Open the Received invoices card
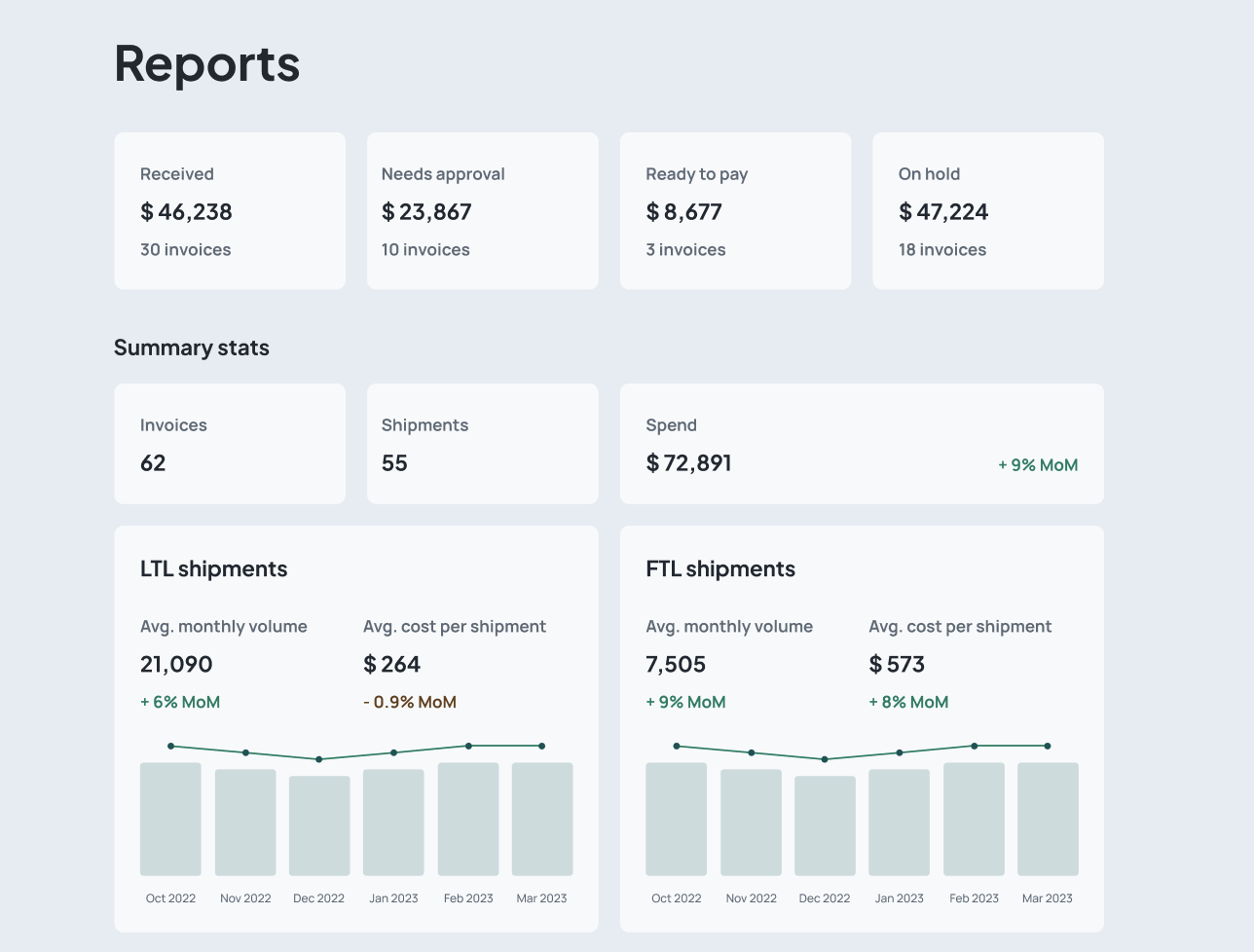Viewport: 1254px width, 952px height. click(230, 211)
